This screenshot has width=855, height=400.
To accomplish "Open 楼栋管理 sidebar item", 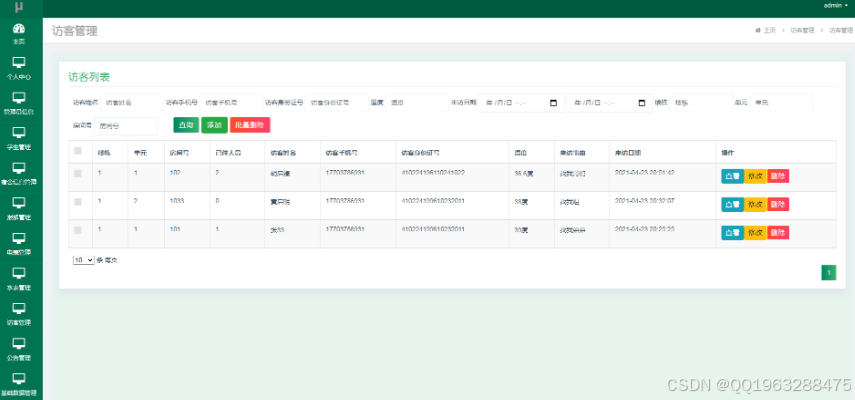I will pos(19,209).
